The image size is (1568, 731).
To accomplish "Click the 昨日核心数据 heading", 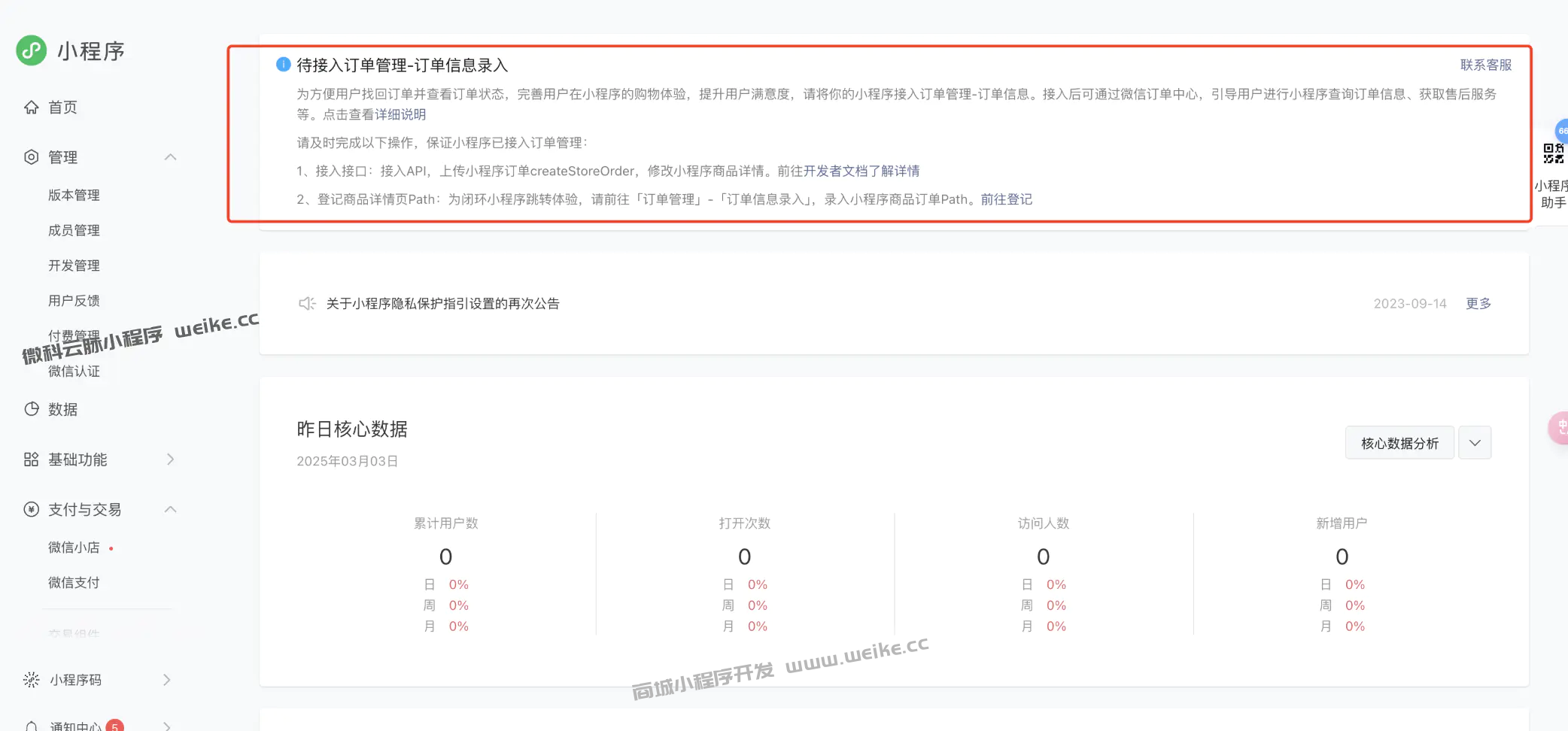I will [352, 429].
